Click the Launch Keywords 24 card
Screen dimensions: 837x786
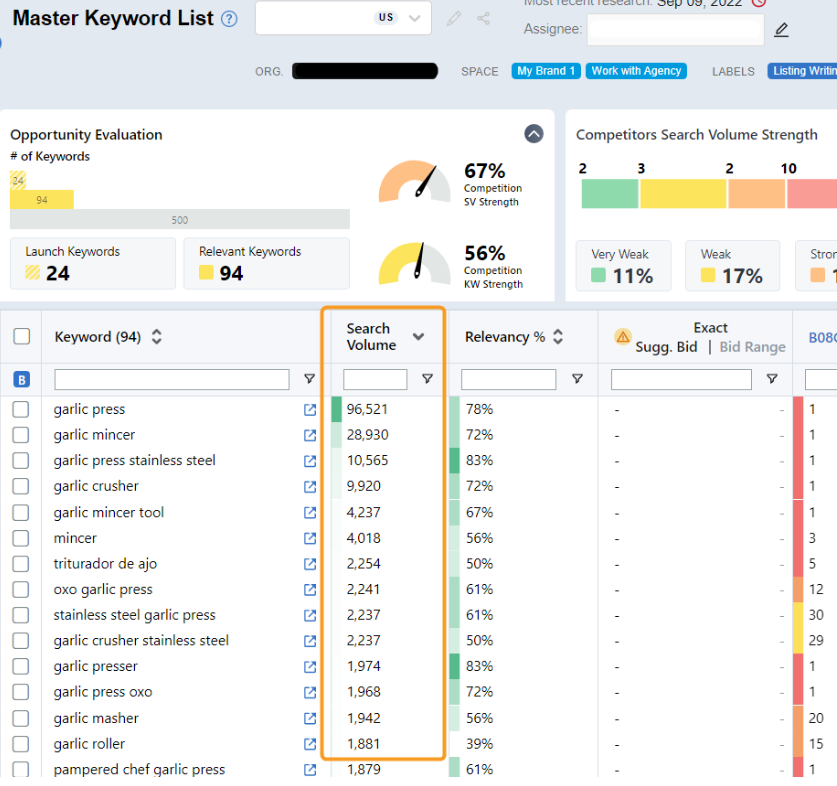92,263
